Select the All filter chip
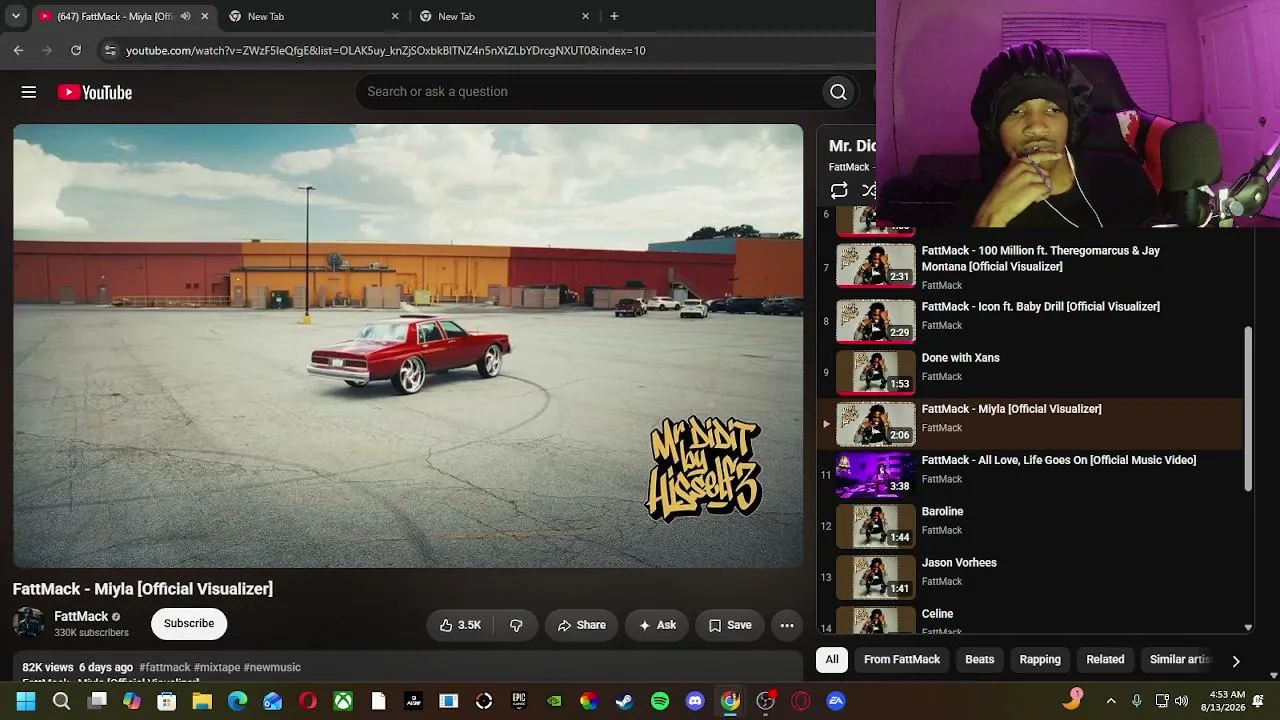 click(x=832, y=660)
